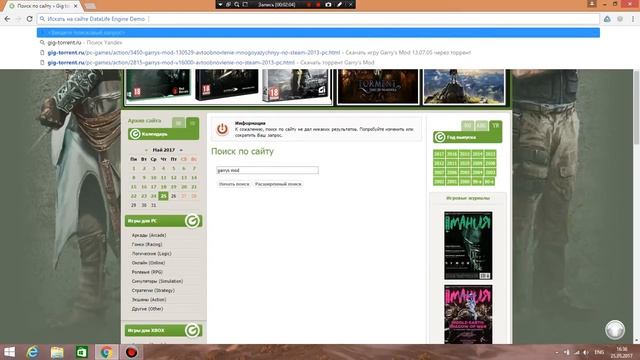
Task: Open the 'Аркады (Arcade)' category
Action: 149,235
